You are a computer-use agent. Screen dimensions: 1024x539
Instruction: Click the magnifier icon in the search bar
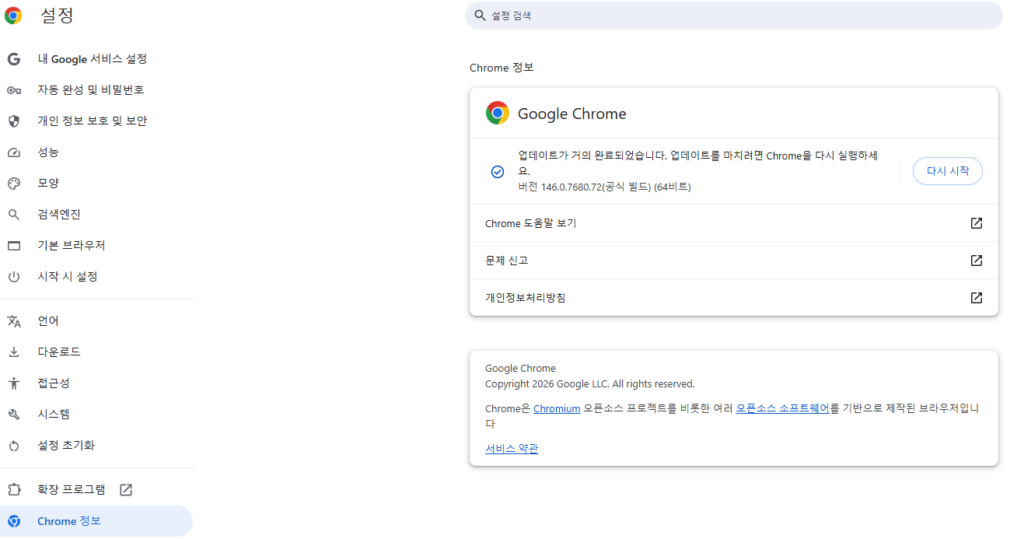click(x=480, y=15)
